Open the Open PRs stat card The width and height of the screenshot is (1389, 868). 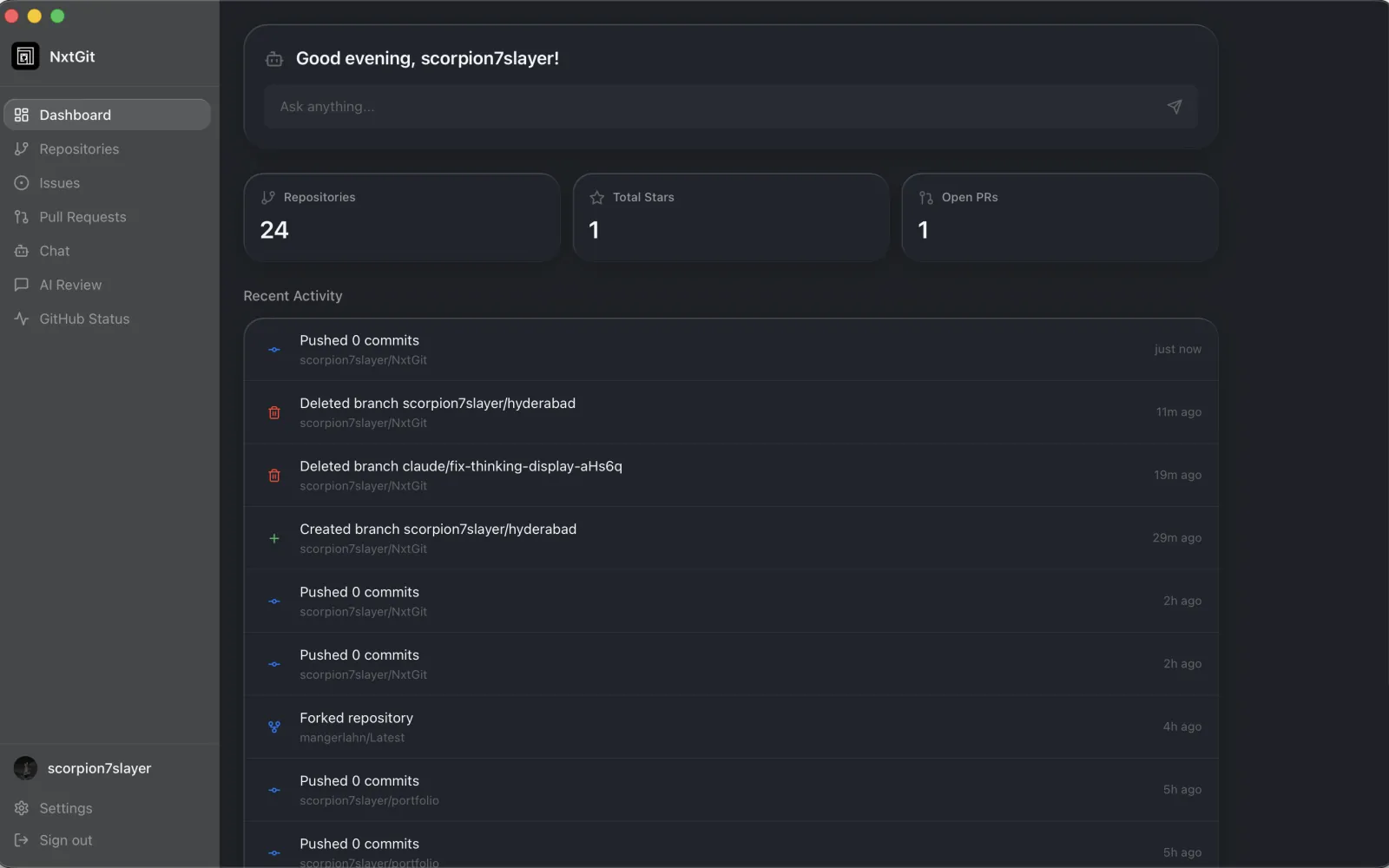click(1060, 217)
